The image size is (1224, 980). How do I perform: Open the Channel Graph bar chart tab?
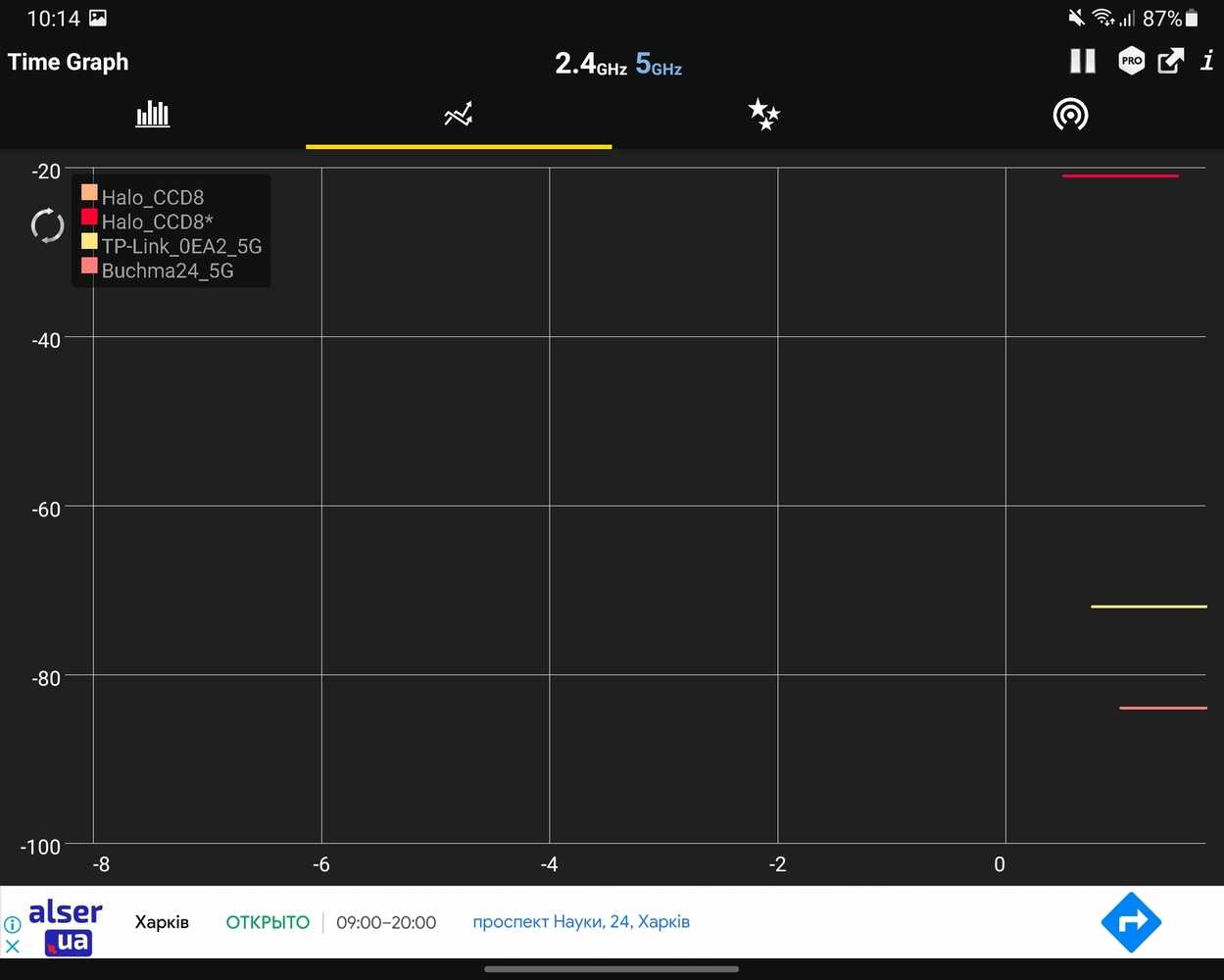click(153, 115)
